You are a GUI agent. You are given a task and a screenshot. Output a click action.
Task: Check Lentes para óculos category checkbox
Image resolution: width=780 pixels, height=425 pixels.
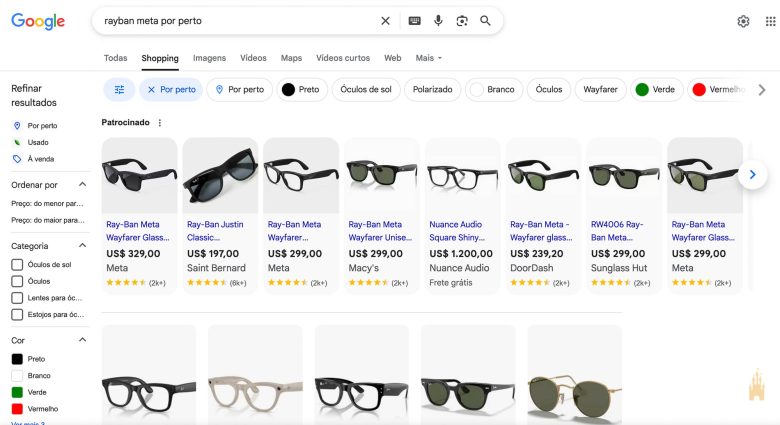pos(17,298)
